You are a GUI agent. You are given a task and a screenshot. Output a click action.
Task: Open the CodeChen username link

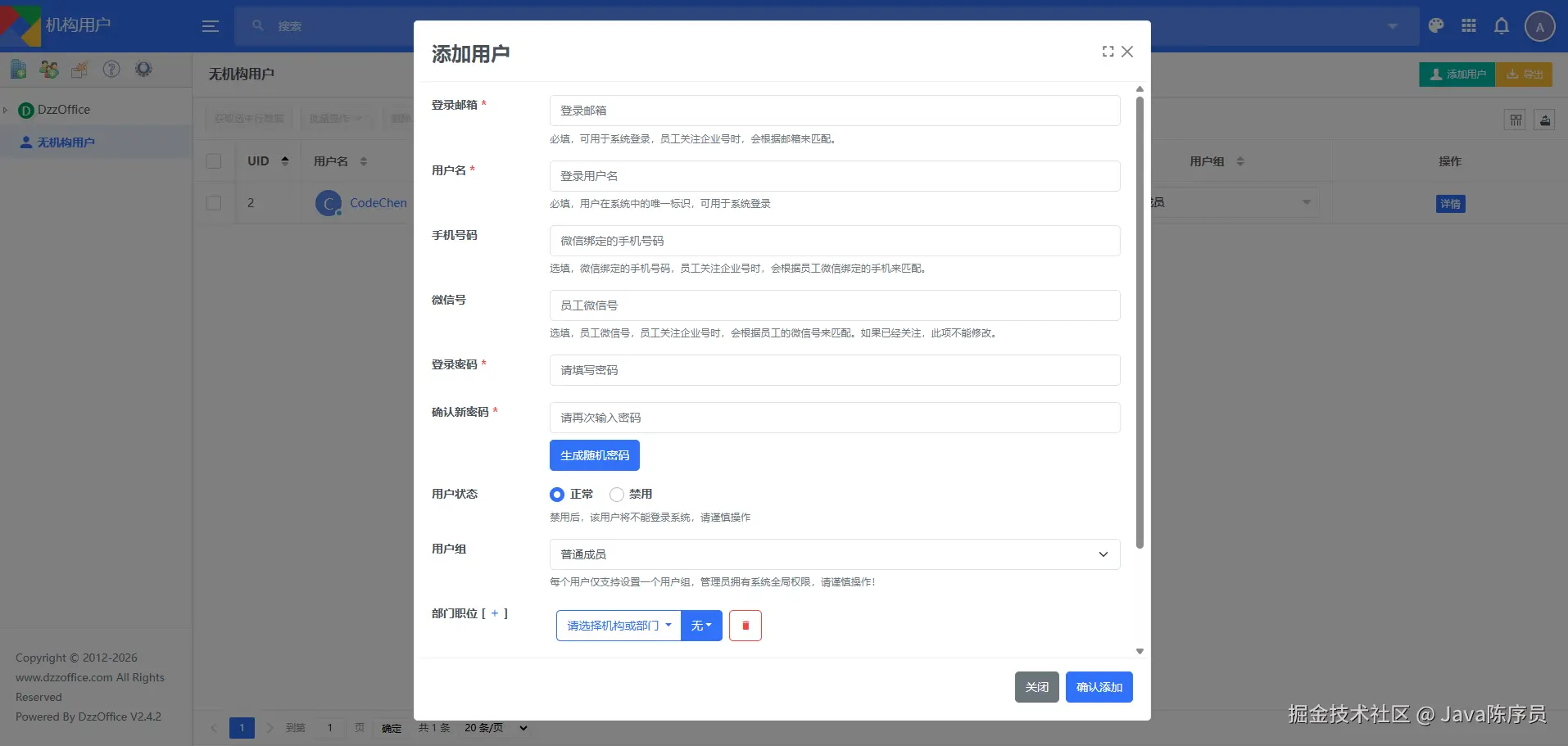[x=378, y=203]
